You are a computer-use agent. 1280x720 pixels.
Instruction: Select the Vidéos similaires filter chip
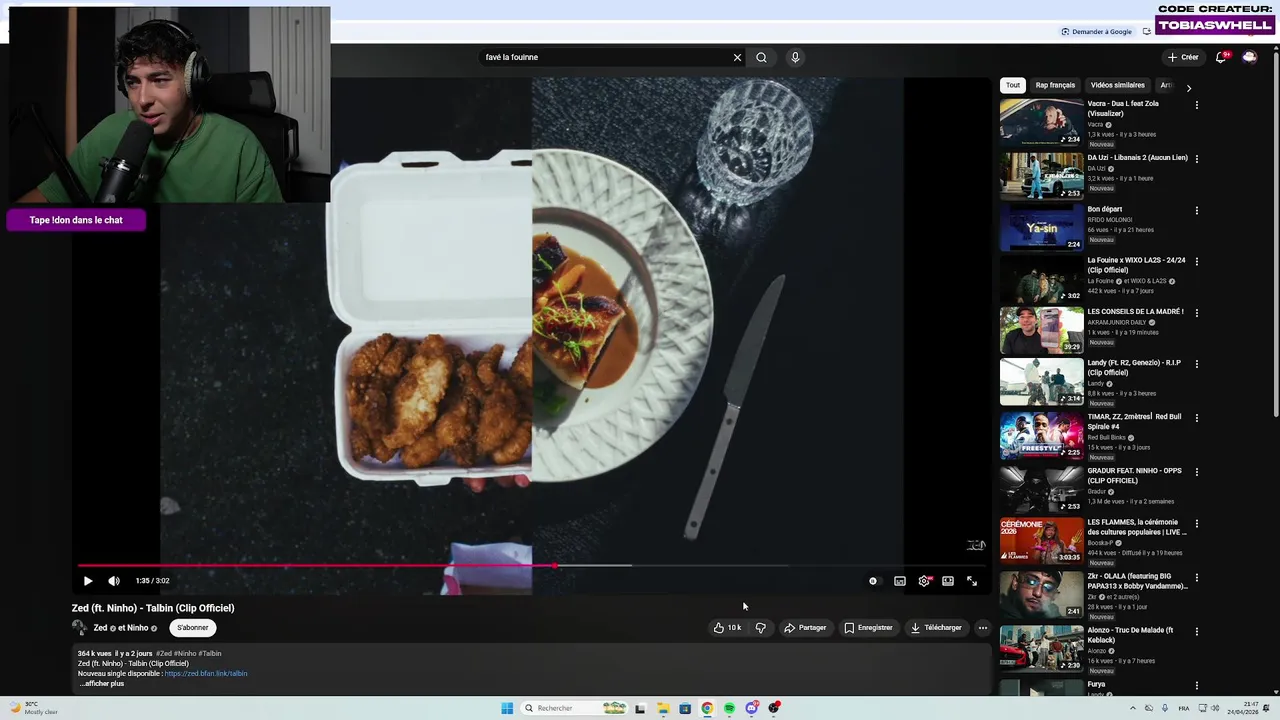point(1117,85)
